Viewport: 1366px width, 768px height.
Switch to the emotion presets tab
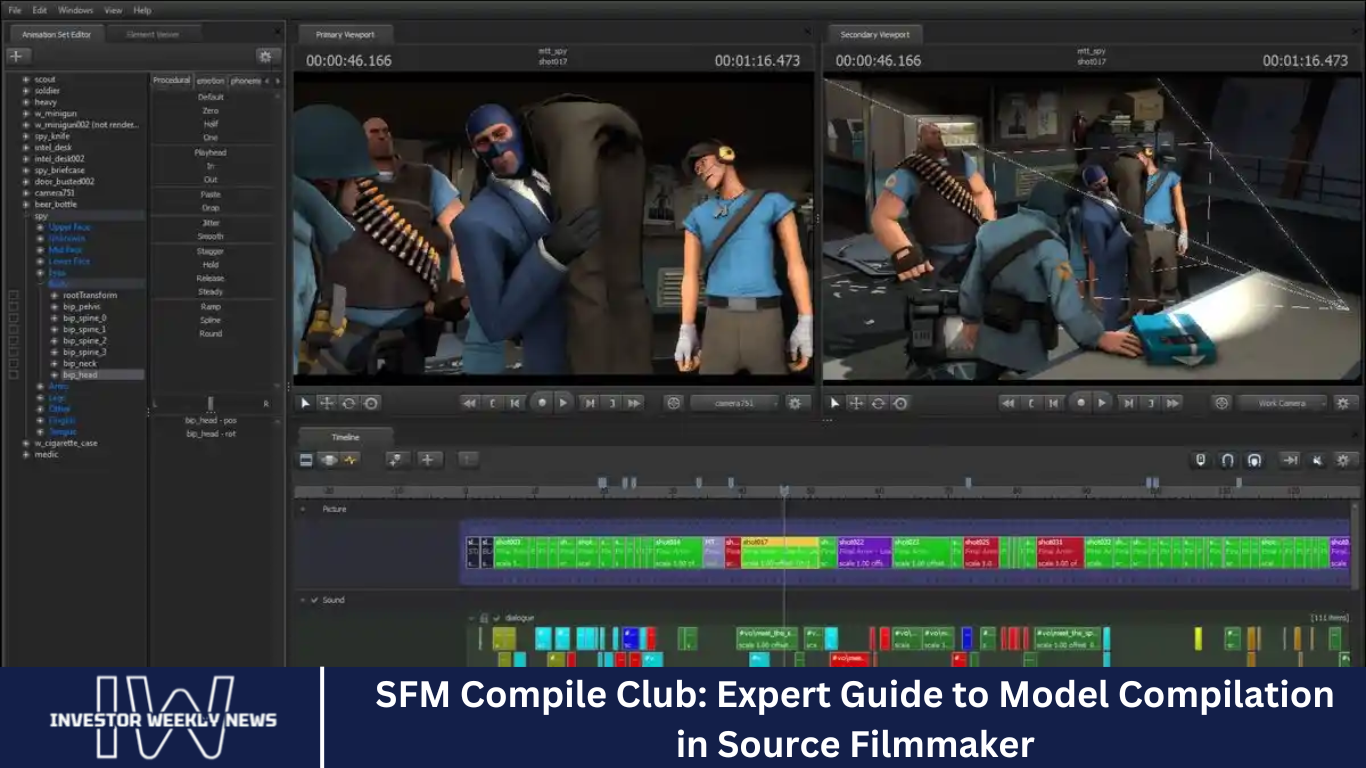point(210,81)
